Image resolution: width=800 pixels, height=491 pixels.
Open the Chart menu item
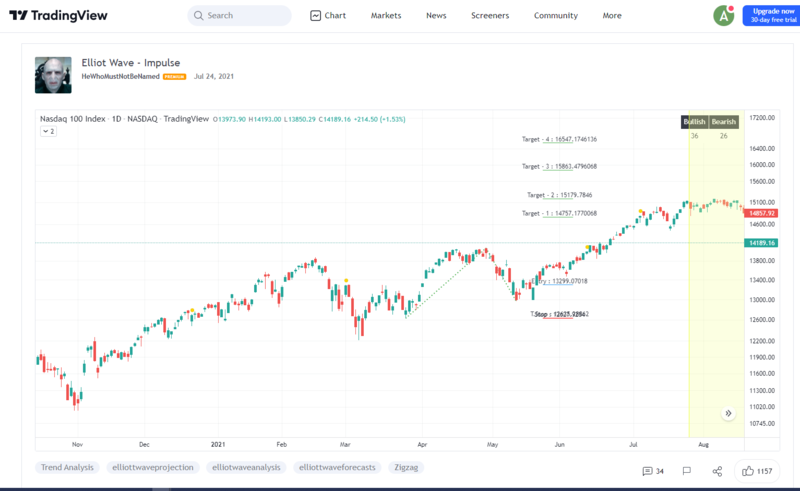(x=328, y=16)
